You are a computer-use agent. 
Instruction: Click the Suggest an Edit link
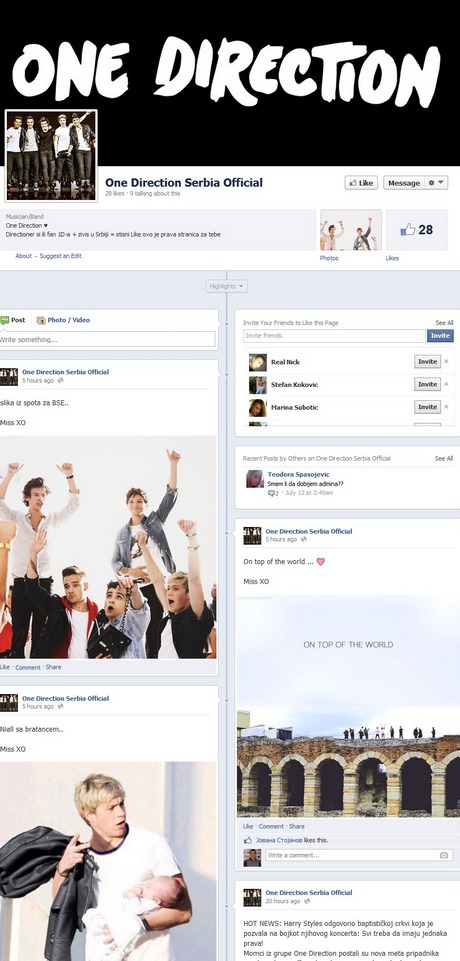[x=60, y=256]
